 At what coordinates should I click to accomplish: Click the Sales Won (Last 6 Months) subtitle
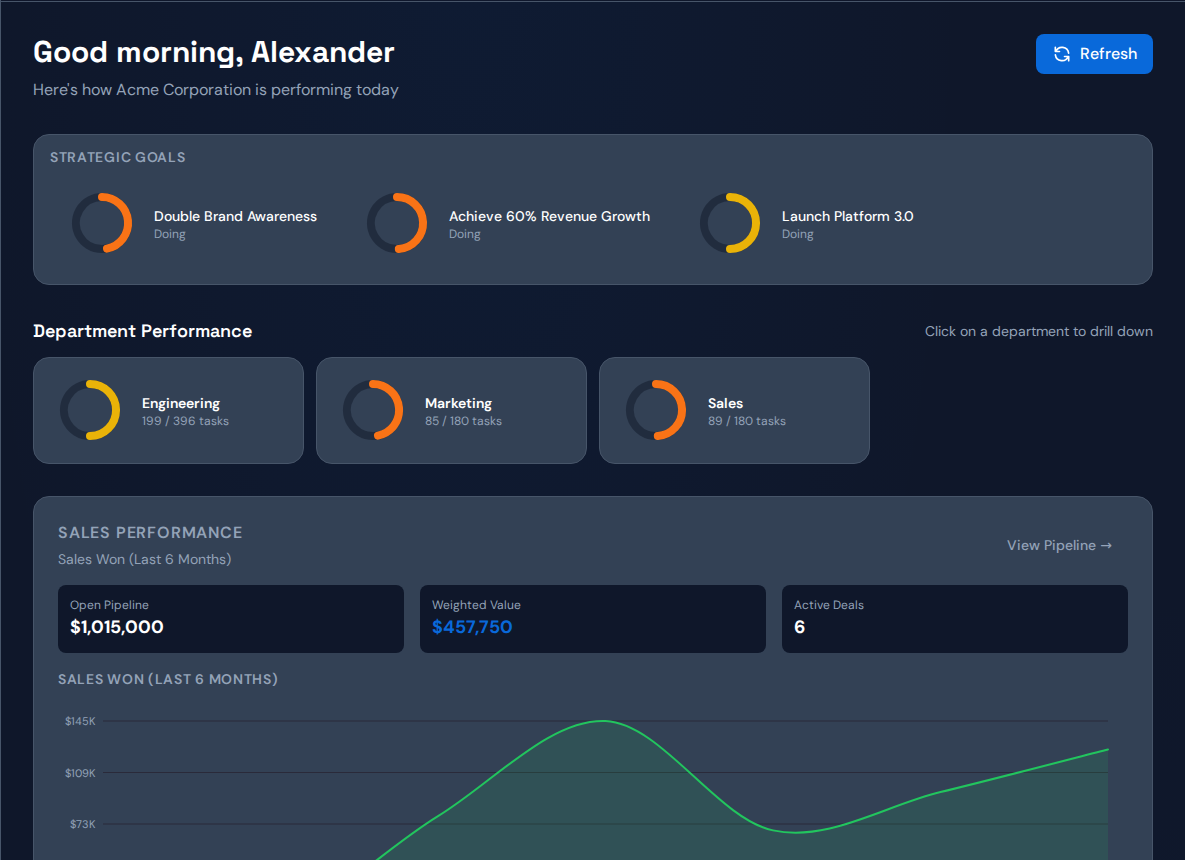[x=144, y=559]
